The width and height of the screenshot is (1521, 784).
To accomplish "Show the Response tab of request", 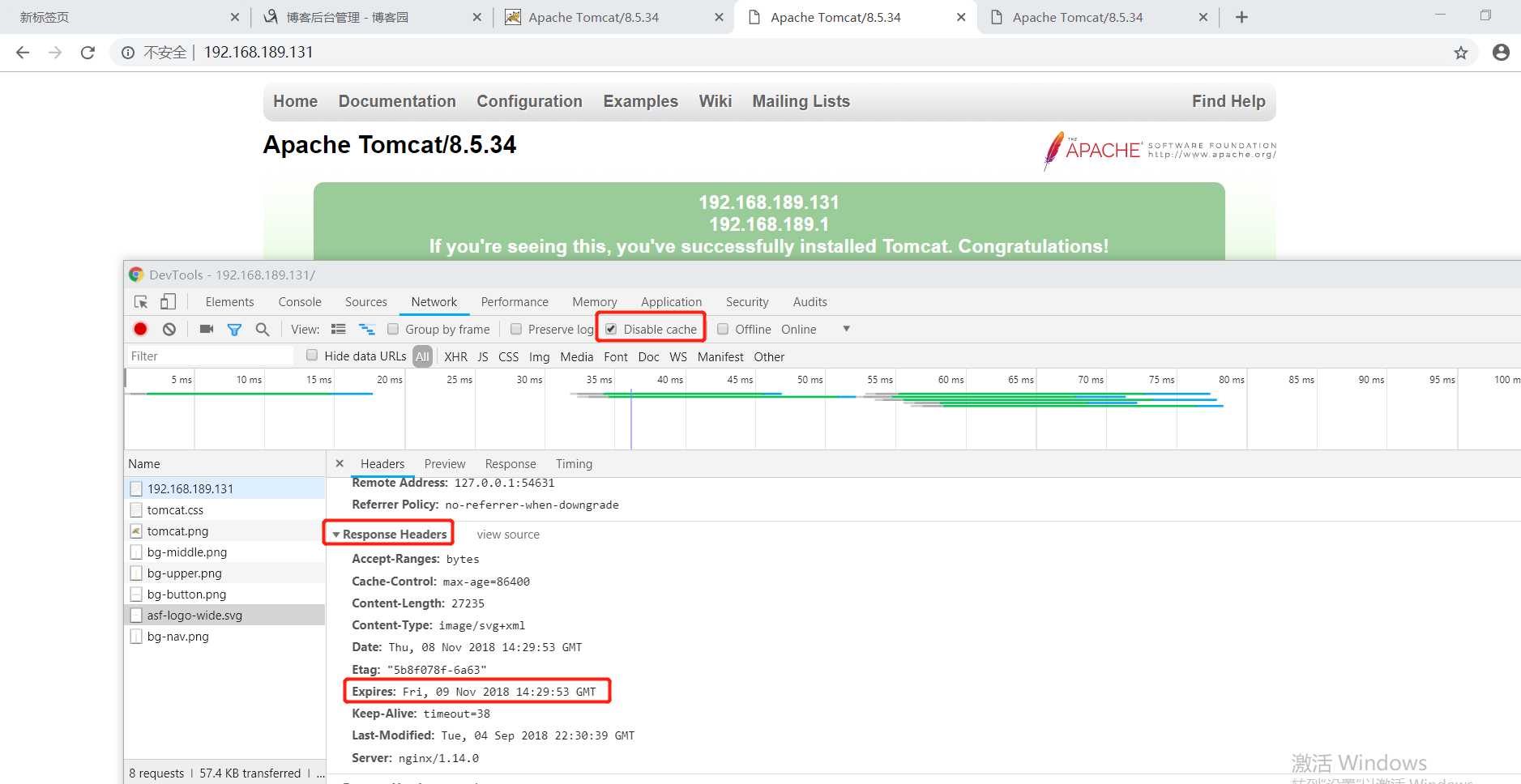I will pos(511,464).
